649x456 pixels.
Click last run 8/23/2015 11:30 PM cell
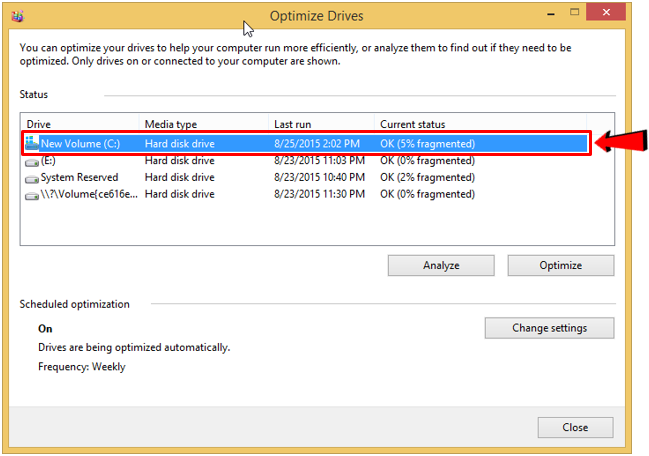pyautogui.click(x=319, y=194)
